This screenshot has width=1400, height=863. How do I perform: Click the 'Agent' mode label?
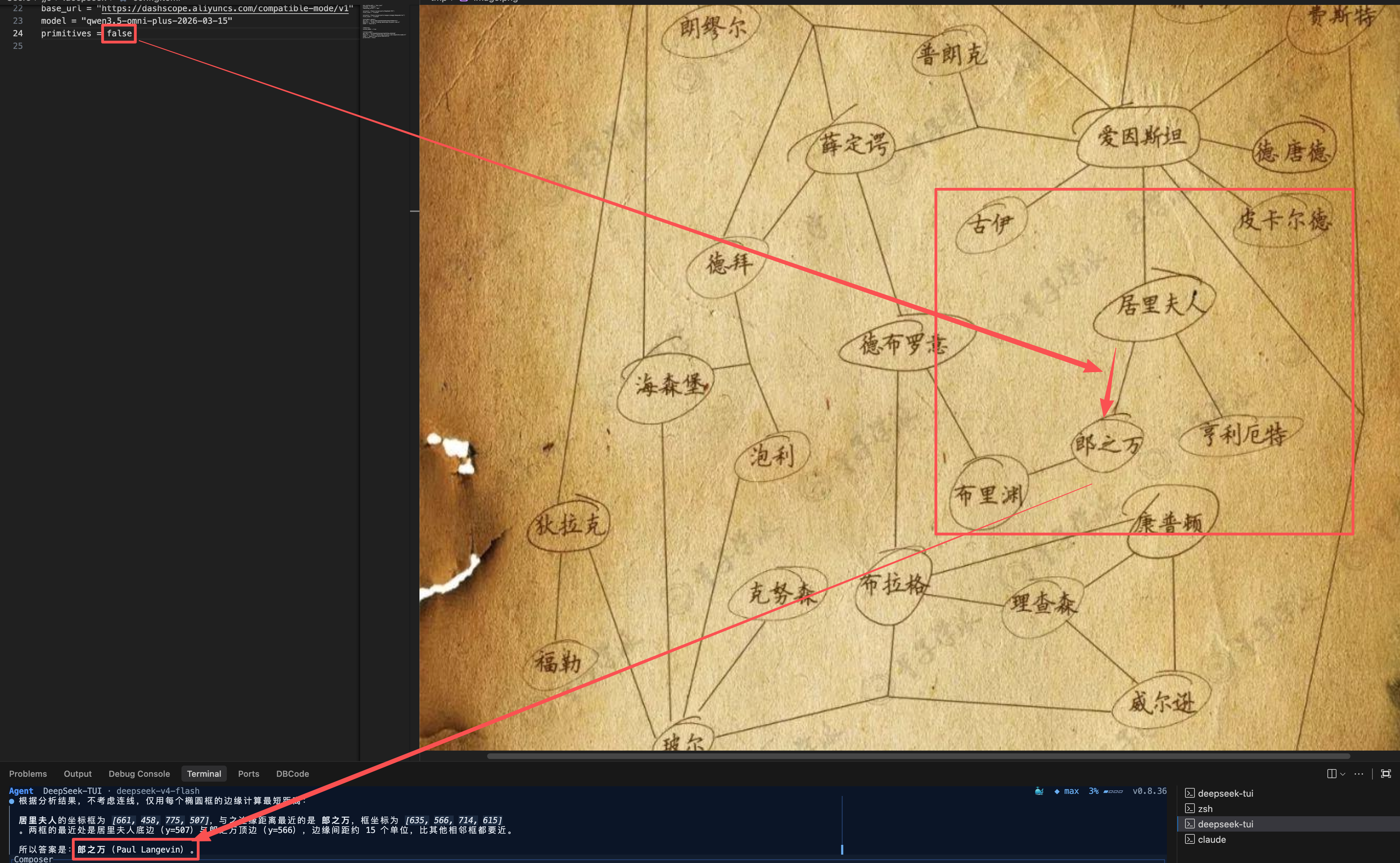click(21, 790)
